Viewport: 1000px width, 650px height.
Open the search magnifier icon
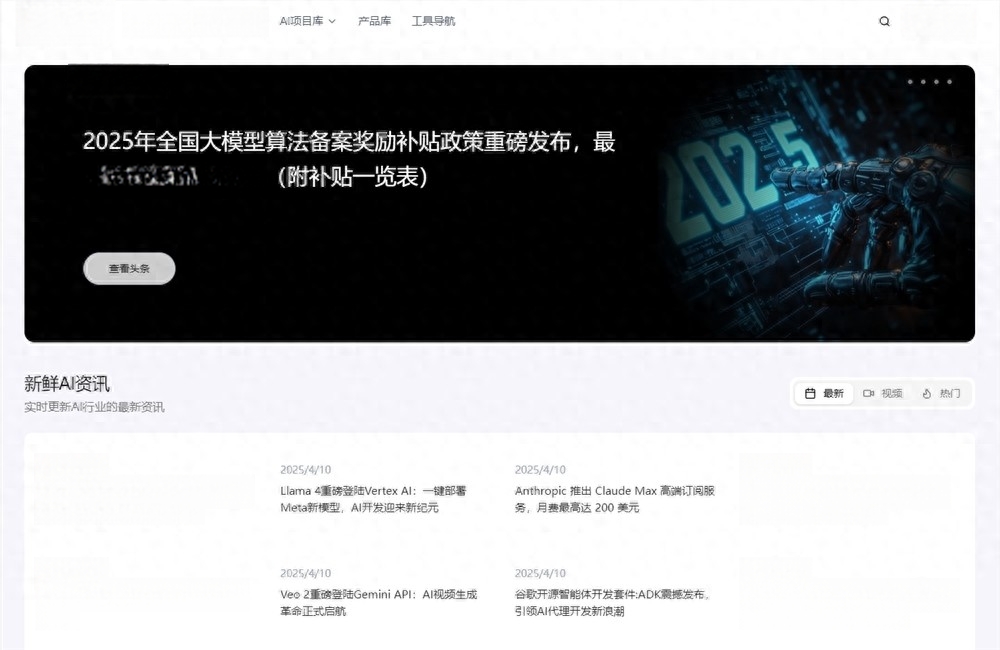coord(884,21)
